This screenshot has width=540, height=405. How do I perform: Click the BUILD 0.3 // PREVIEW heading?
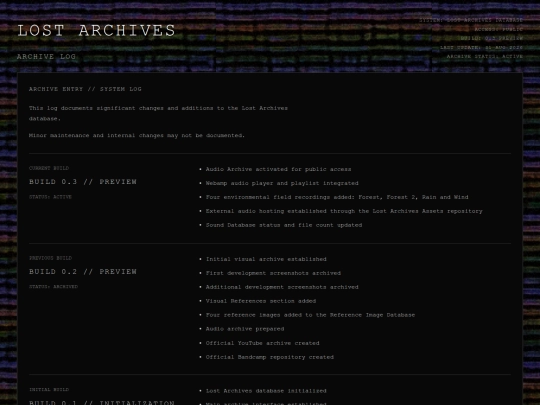[x=83, y=181]
